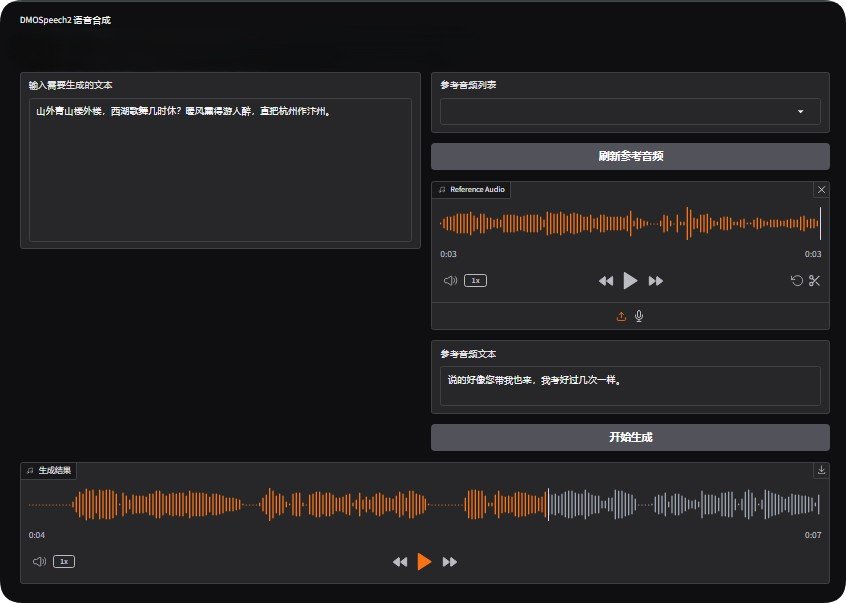Viewport: 846px width, 603px height.
Task: Click into the reference audio text field
Action: 630,386
